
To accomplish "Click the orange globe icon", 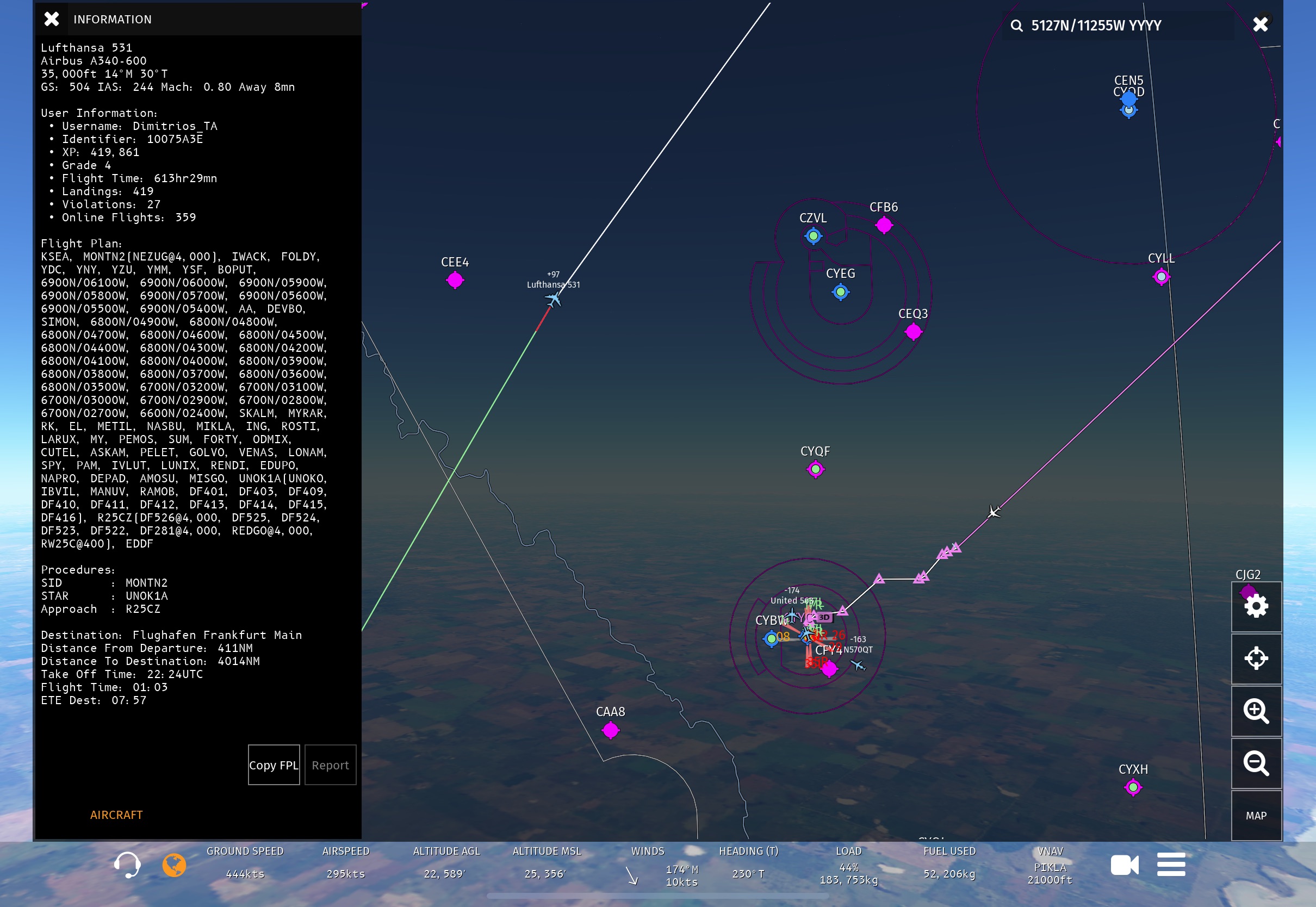I will (x=174, y=865).
